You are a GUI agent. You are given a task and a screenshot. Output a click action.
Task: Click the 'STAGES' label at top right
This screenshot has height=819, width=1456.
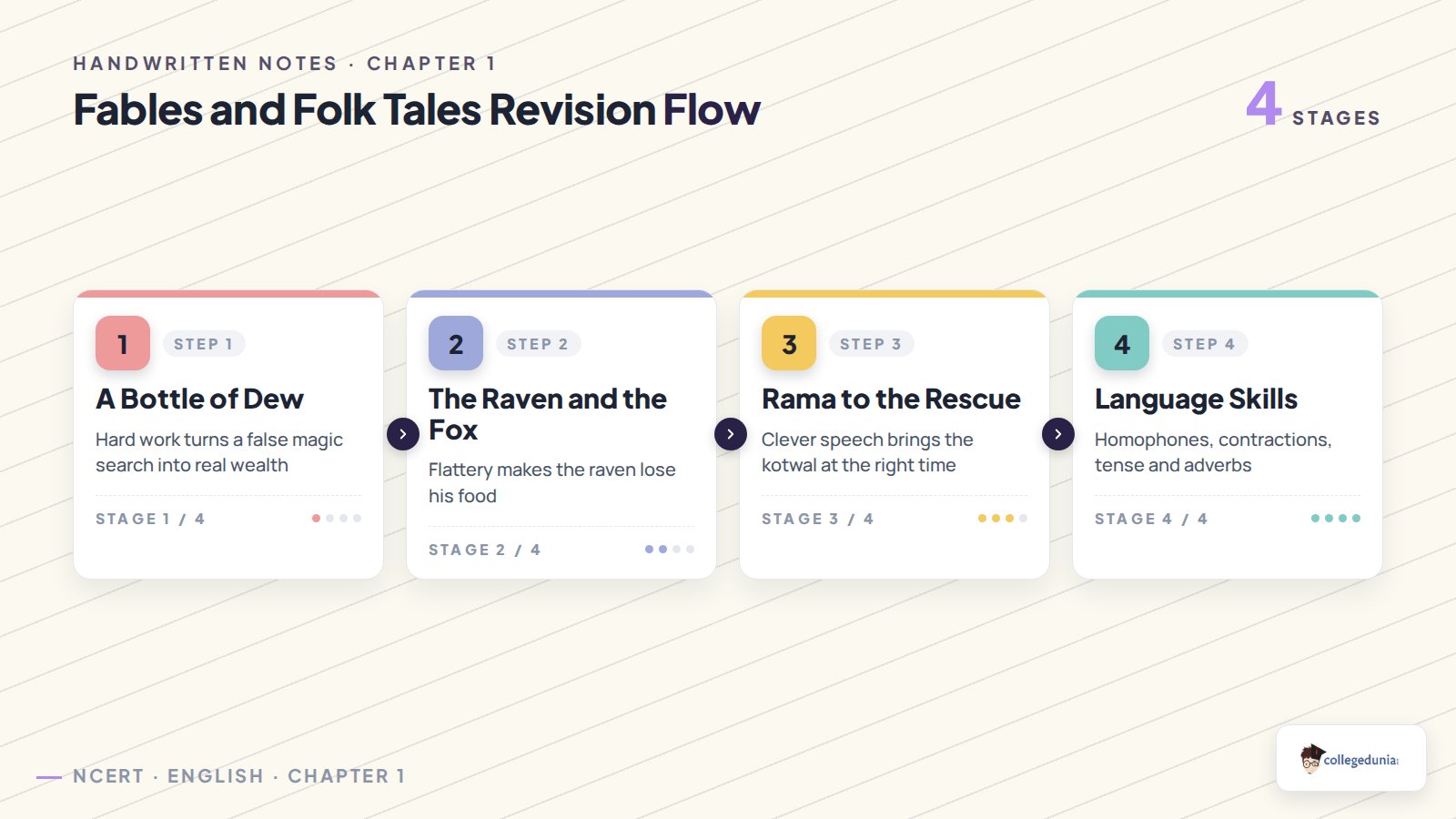pos(1337,118)
